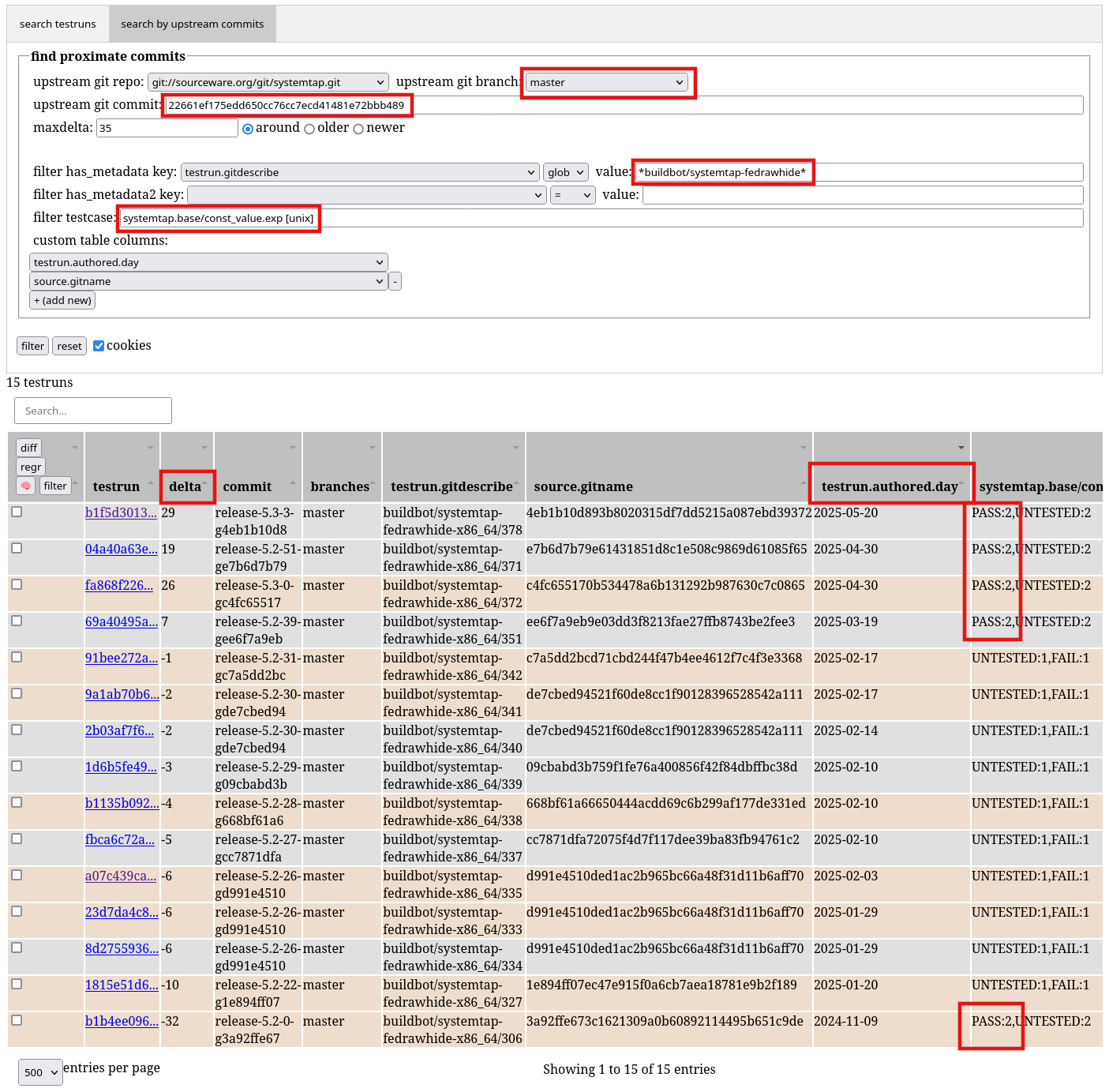Open the upstream git repo dropdown

(268, 82)
